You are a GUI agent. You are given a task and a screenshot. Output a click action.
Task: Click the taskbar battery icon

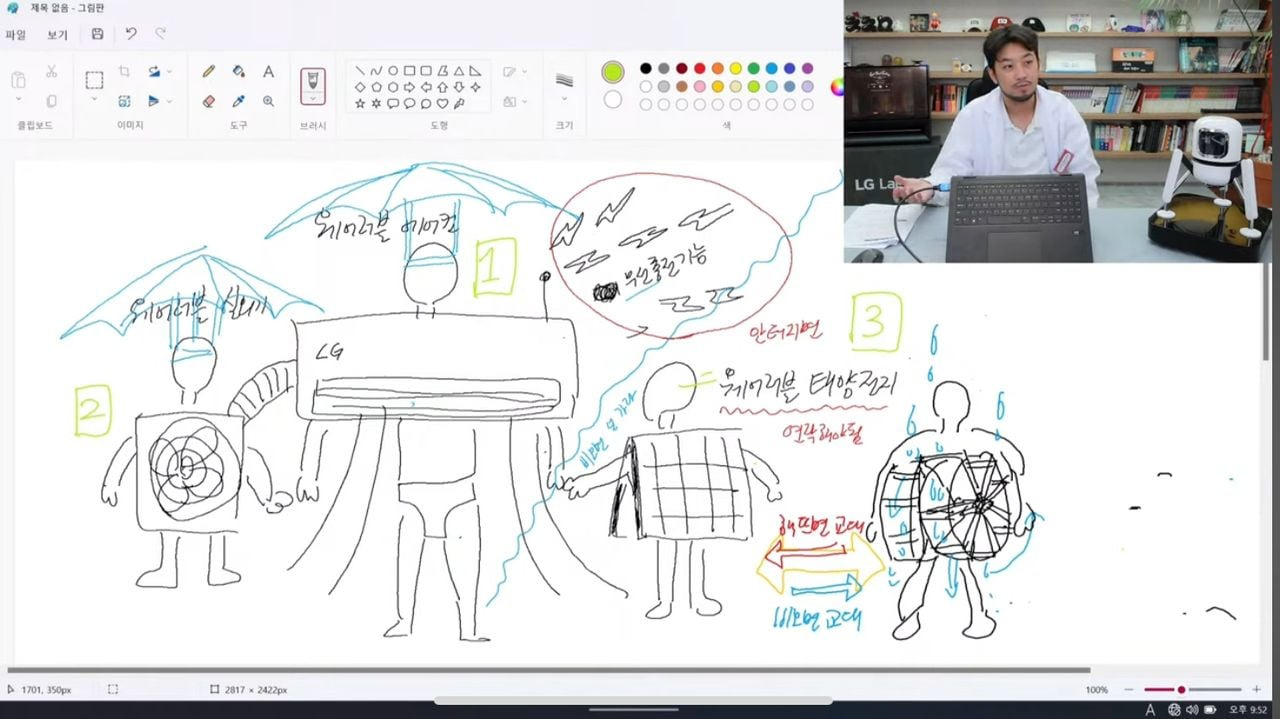coord(1211,710)
